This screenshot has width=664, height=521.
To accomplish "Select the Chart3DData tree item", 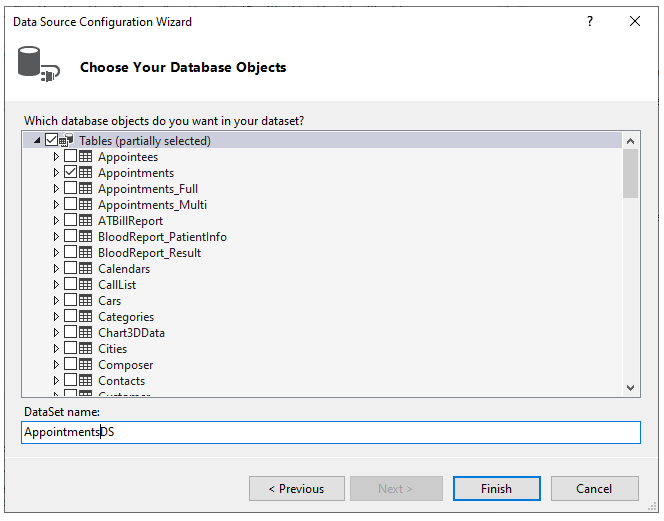I will pos(131,333).
